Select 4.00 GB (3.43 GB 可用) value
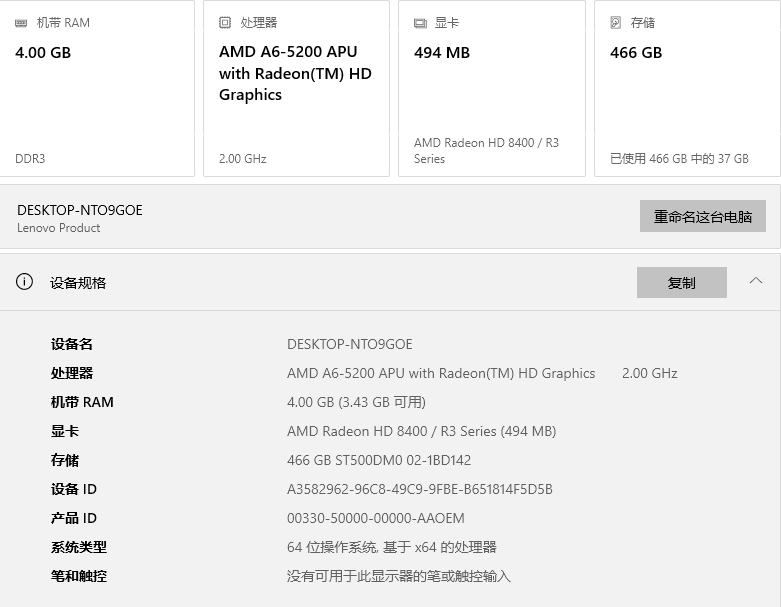 356,402
